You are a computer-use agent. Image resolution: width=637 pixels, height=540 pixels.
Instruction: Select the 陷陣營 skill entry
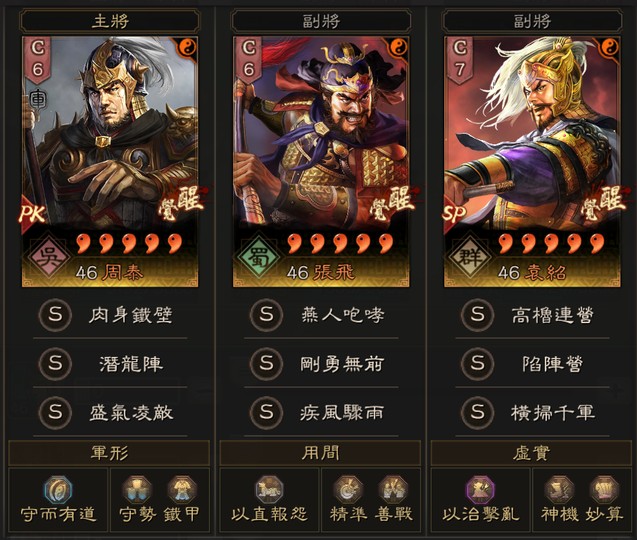pos(532,364)
